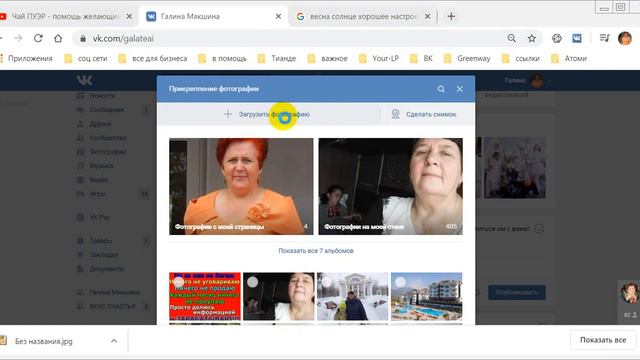Screen dimensions: 640x360
Task: Open the media playlist control icon
Action: coord(604,38)
